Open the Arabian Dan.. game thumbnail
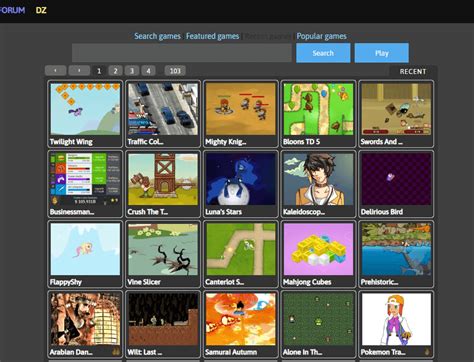Screen dimensions: 474x362 tap(85, 319)
